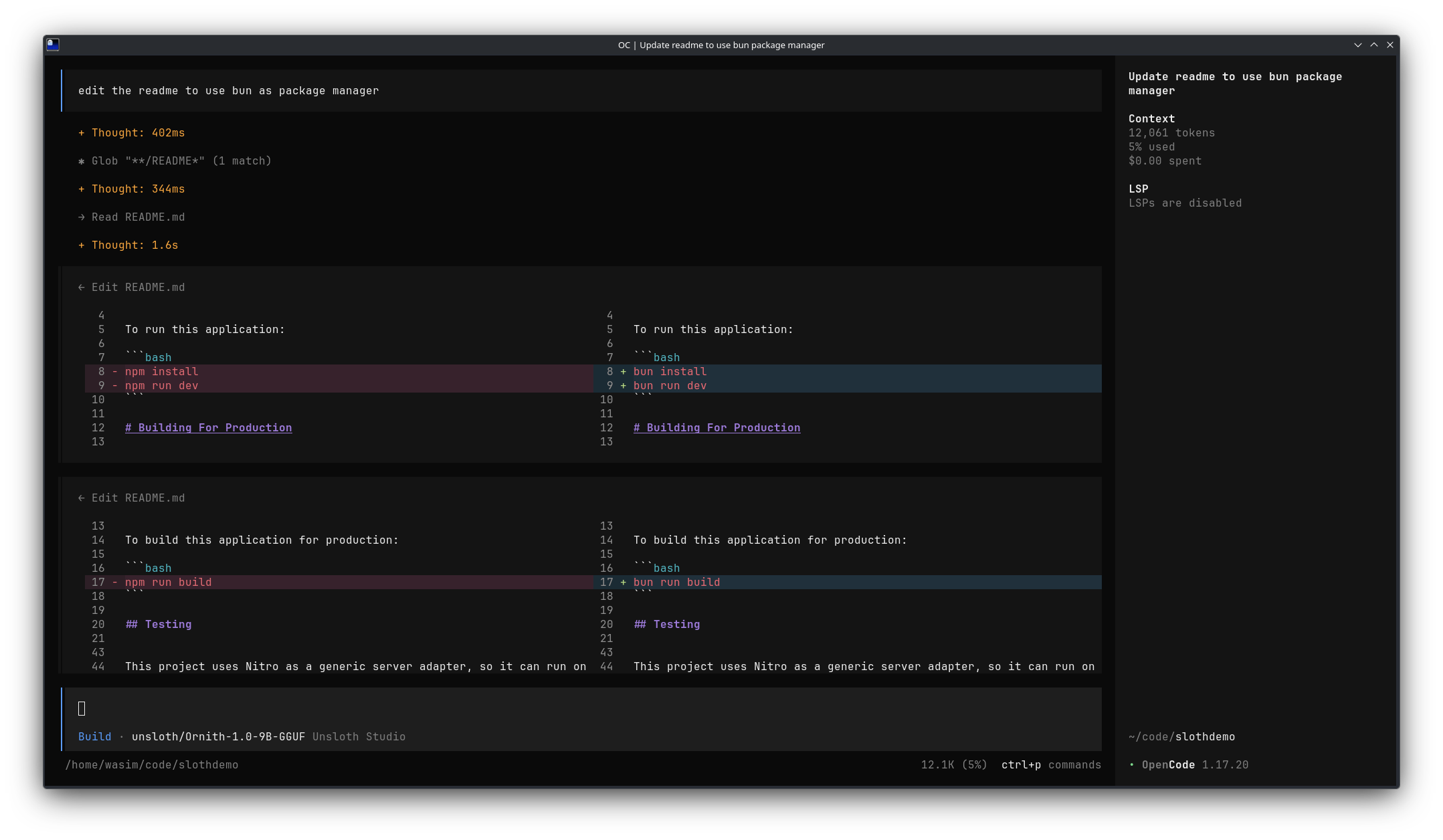
Task: Expand the 'Thought: 1.6s' entry
Action: coord(128,245)
